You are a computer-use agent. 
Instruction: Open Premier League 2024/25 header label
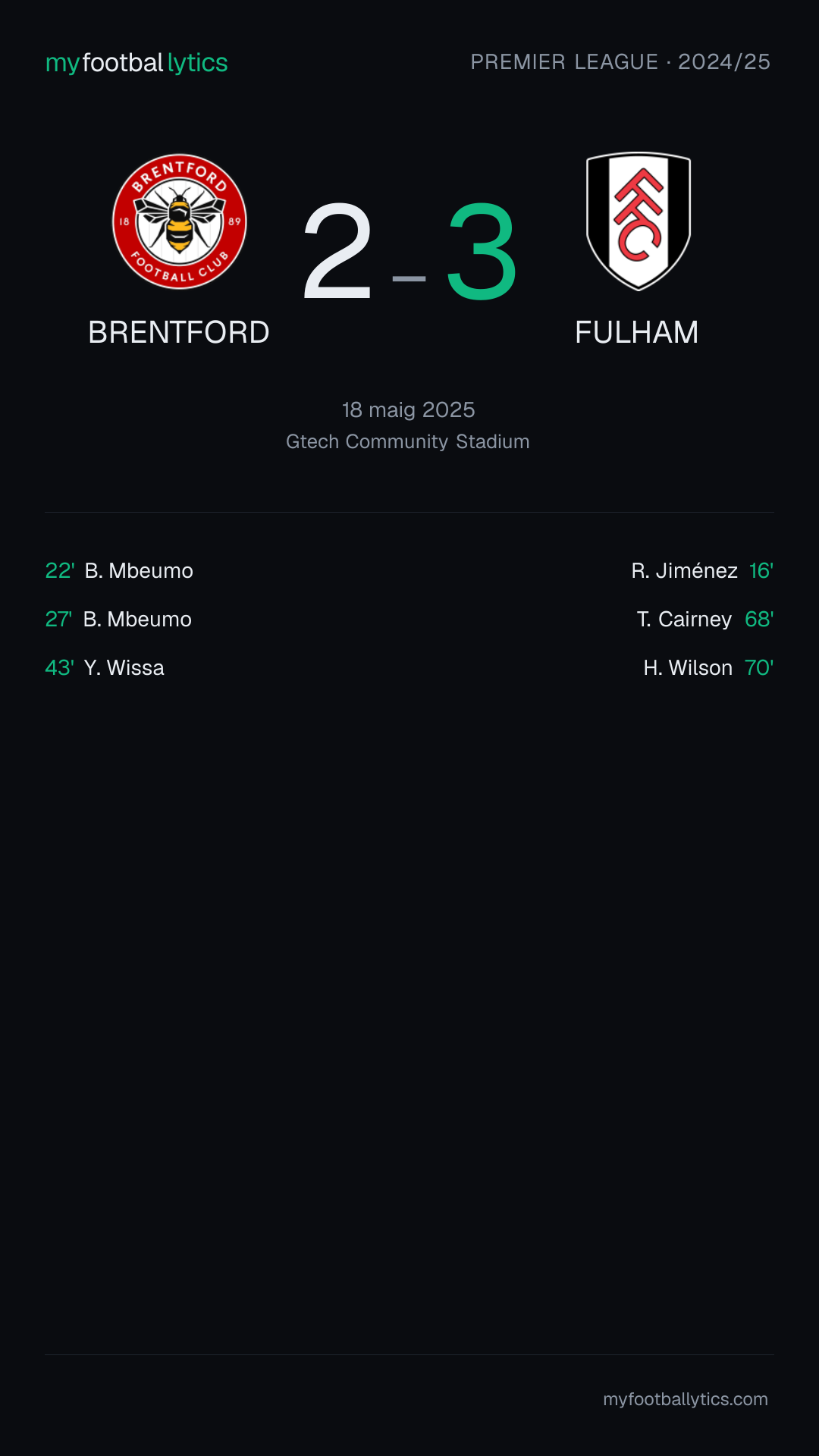620,62
